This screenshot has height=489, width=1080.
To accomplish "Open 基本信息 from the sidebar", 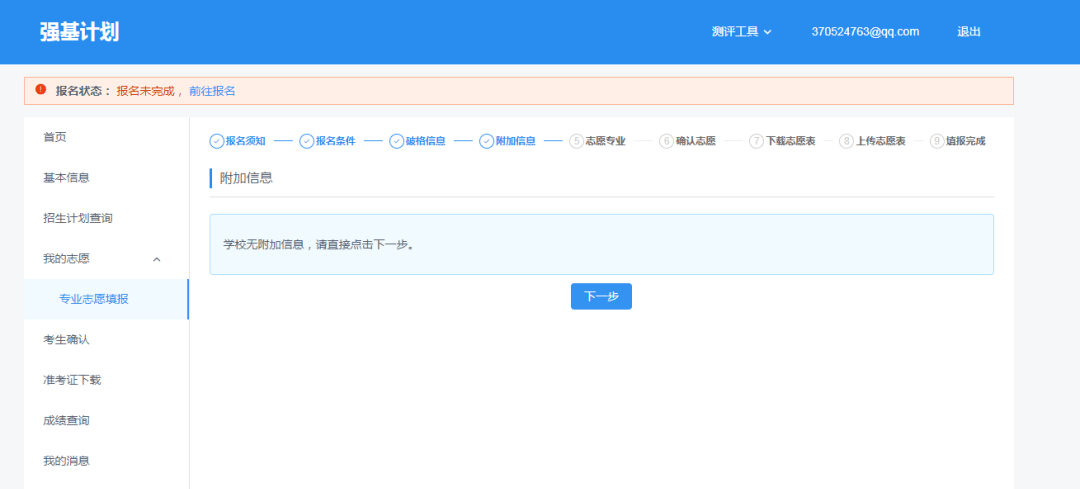I will coord(66,178).
